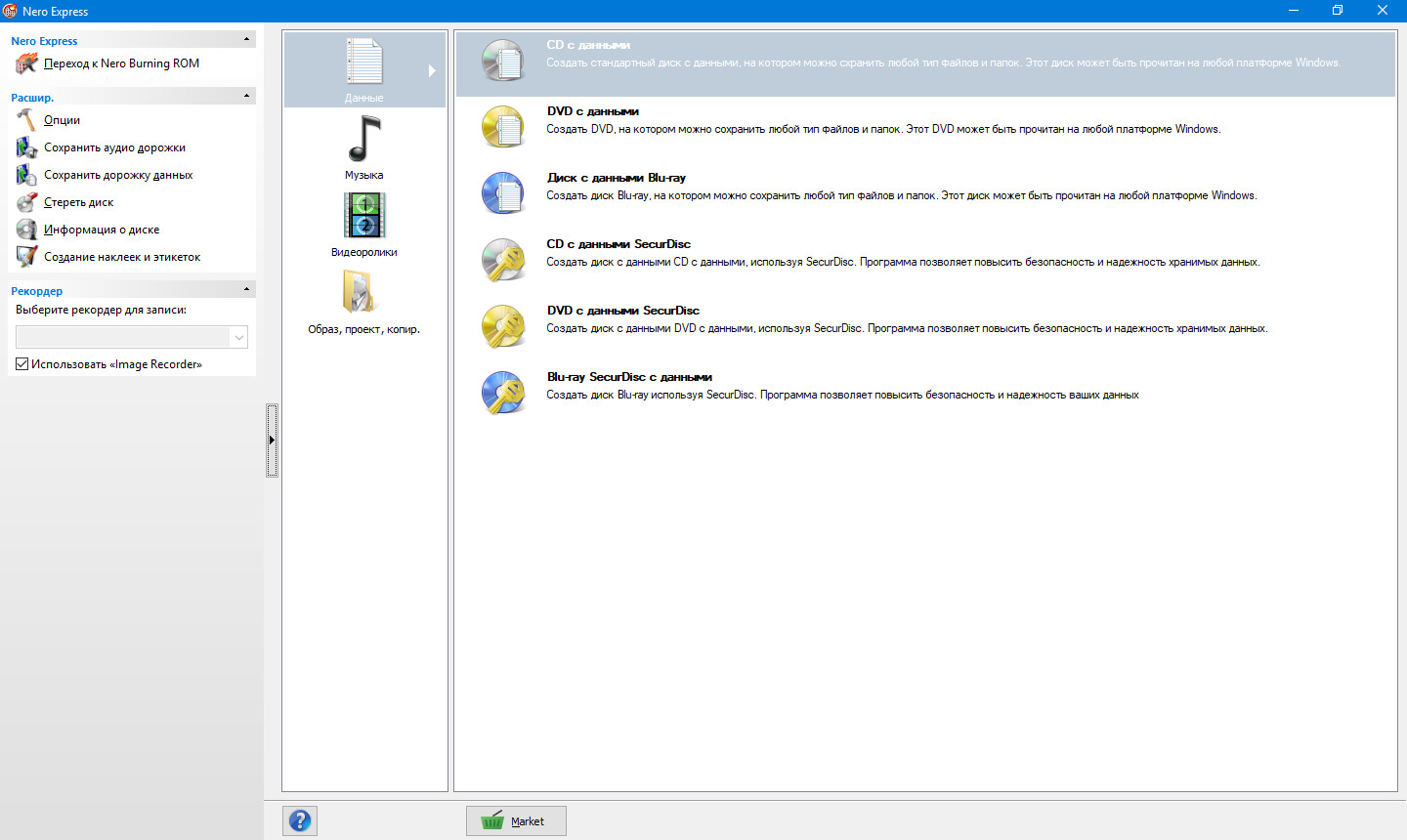1407x840 pixels.
Task: Click the DVD SecurDisc key icon
Action: tap(503, 326)
